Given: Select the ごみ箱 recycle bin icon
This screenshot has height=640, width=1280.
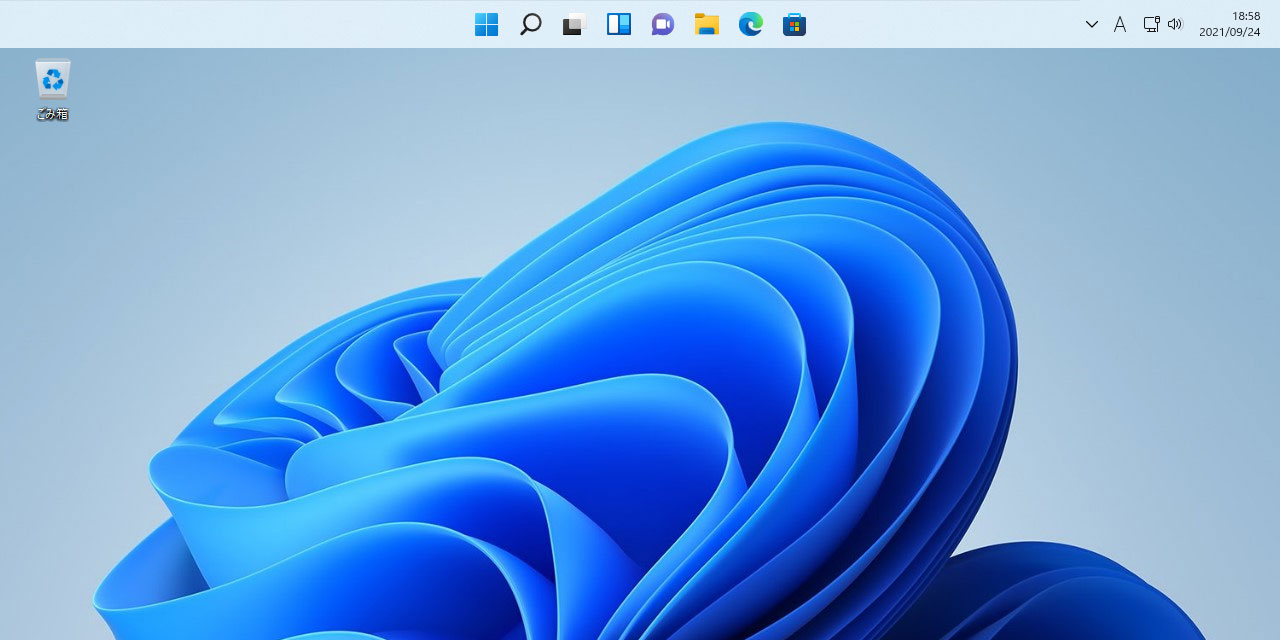Looking at the screenshot, I should pyautogui.click(x=52, y=79).
